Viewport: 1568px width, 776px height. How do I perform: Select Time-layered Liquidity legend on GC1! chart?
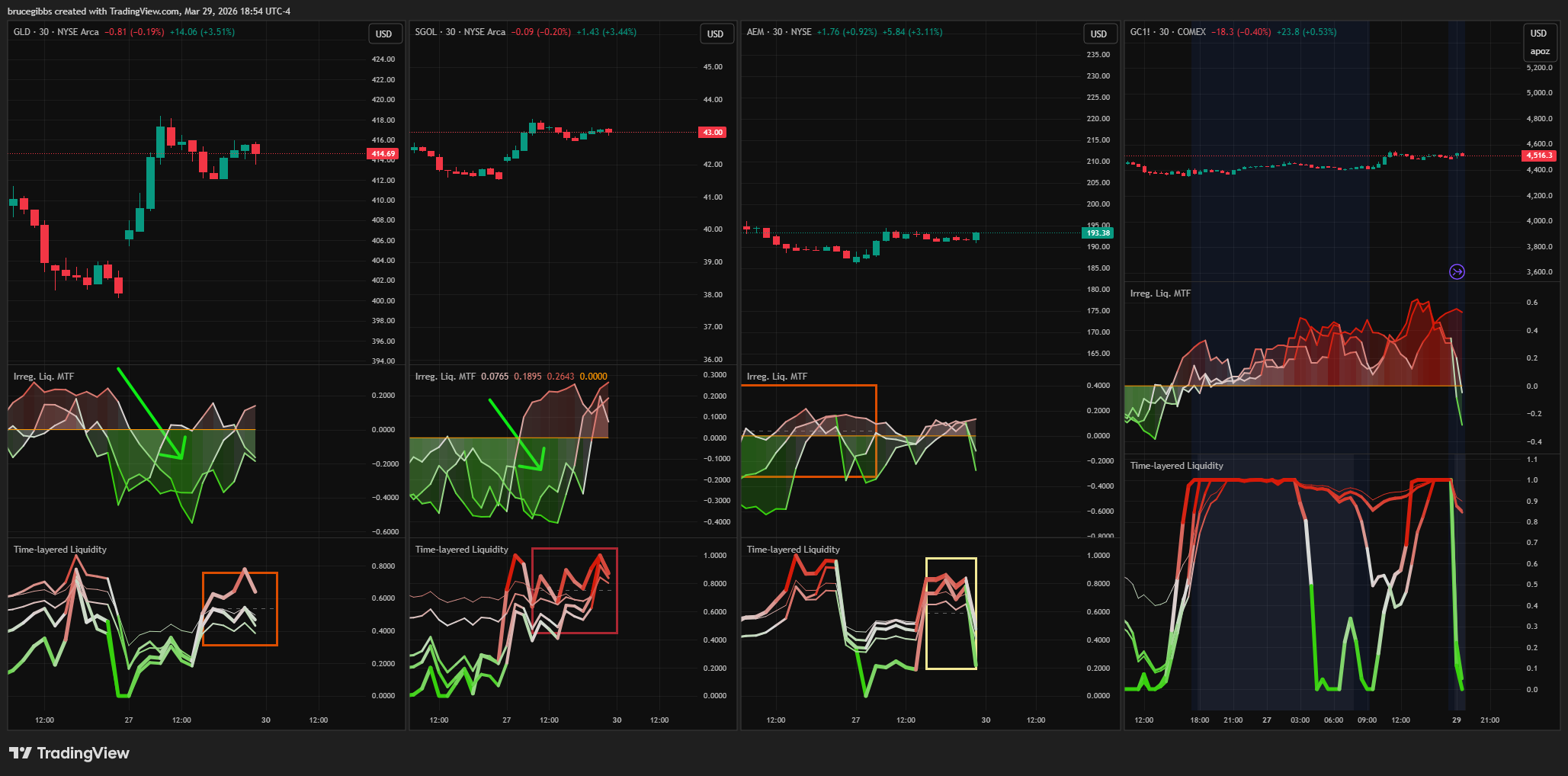pos(1176,466)
